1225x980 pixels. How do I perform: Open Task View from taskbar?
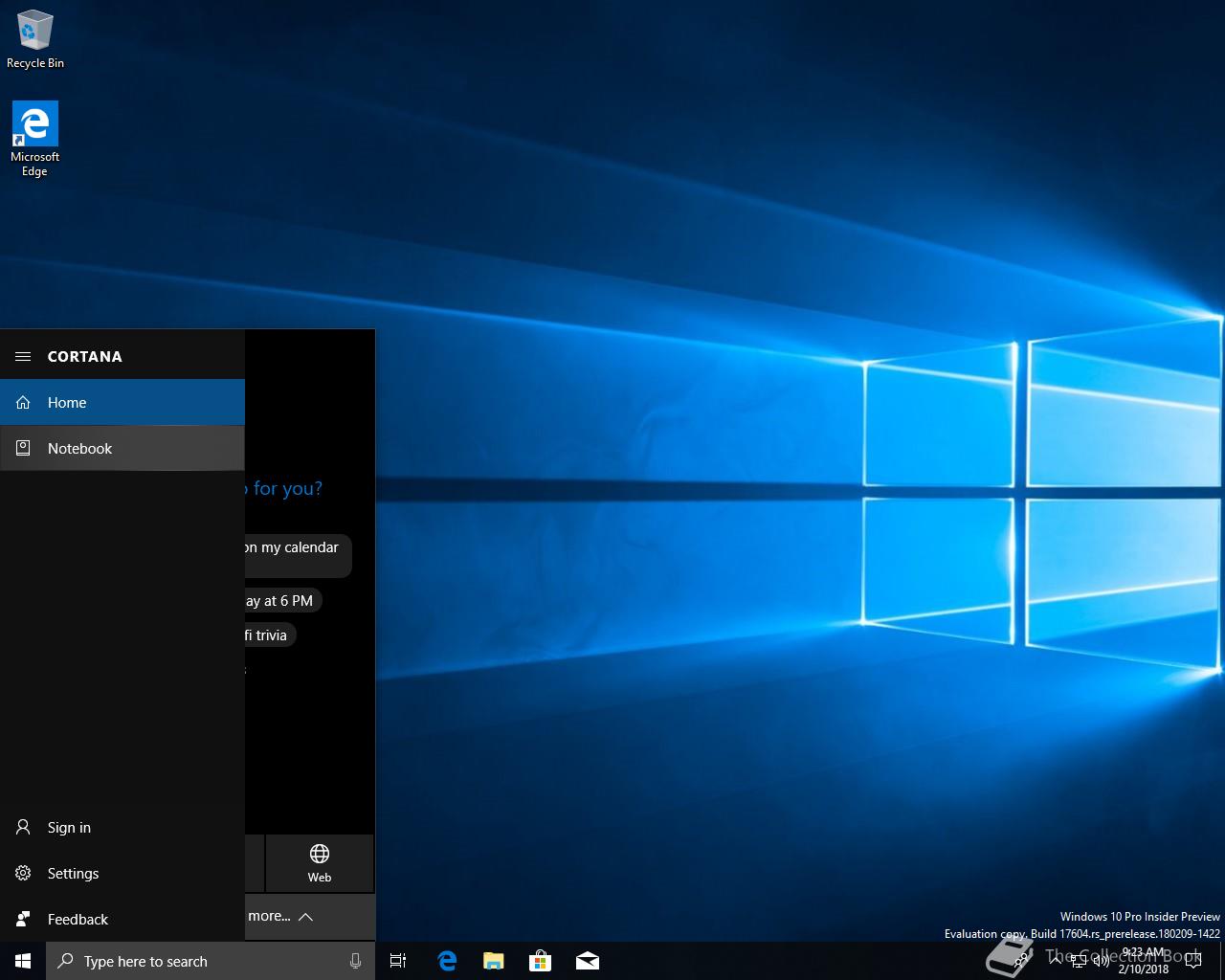[398, 962]
